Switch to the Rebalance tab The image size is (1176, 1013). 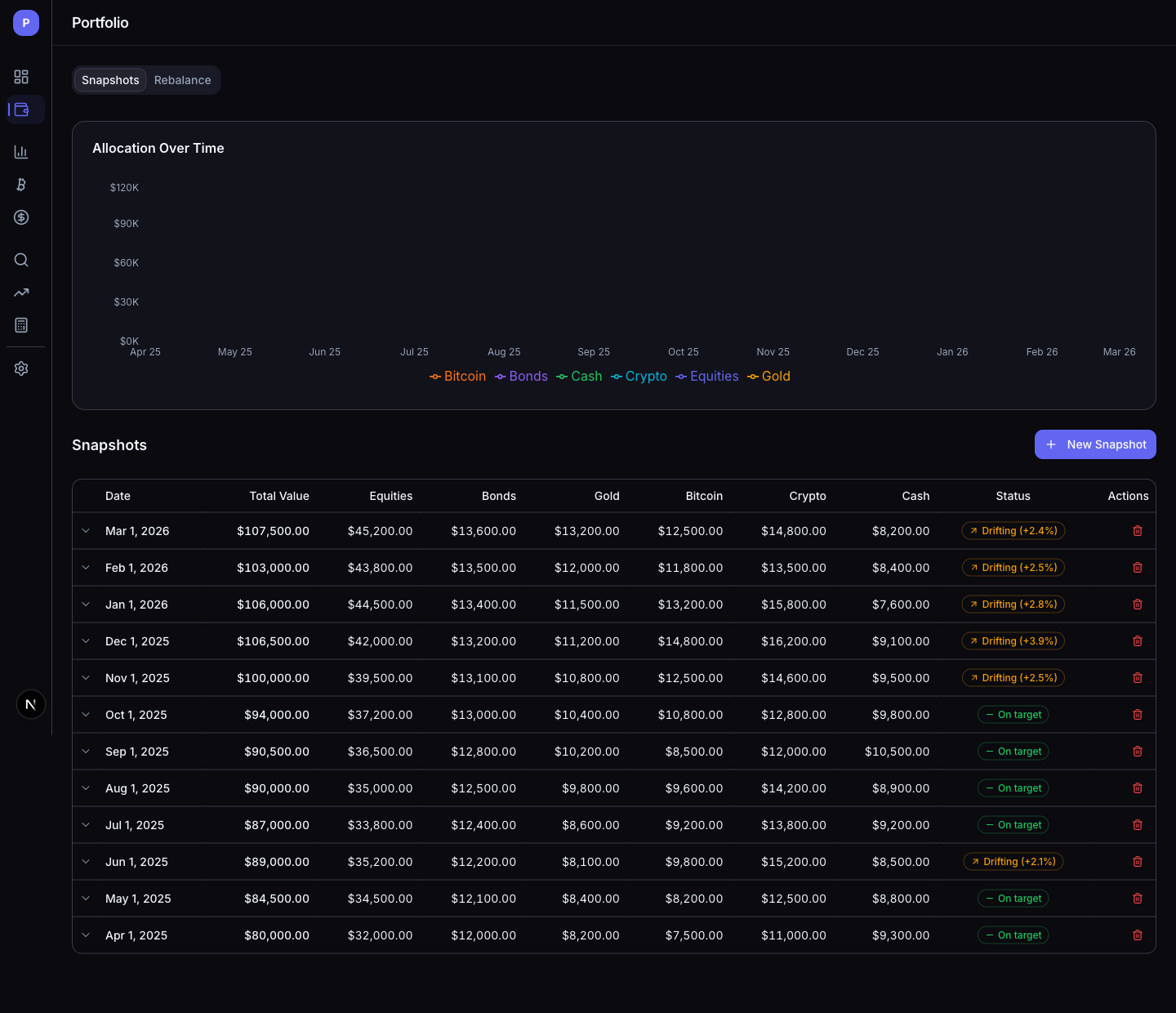(x=183, y=80)
